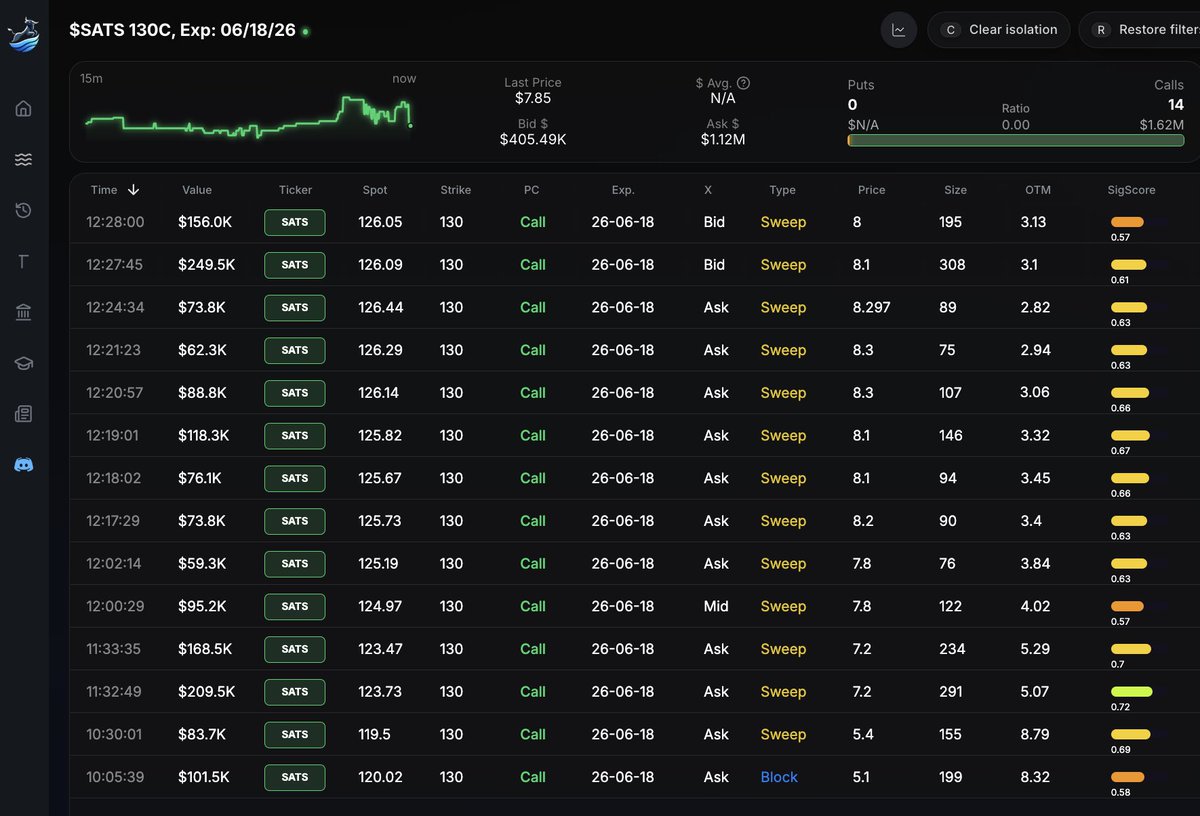Sort by Value column header
1200x816 pixels.
[197, 190]
